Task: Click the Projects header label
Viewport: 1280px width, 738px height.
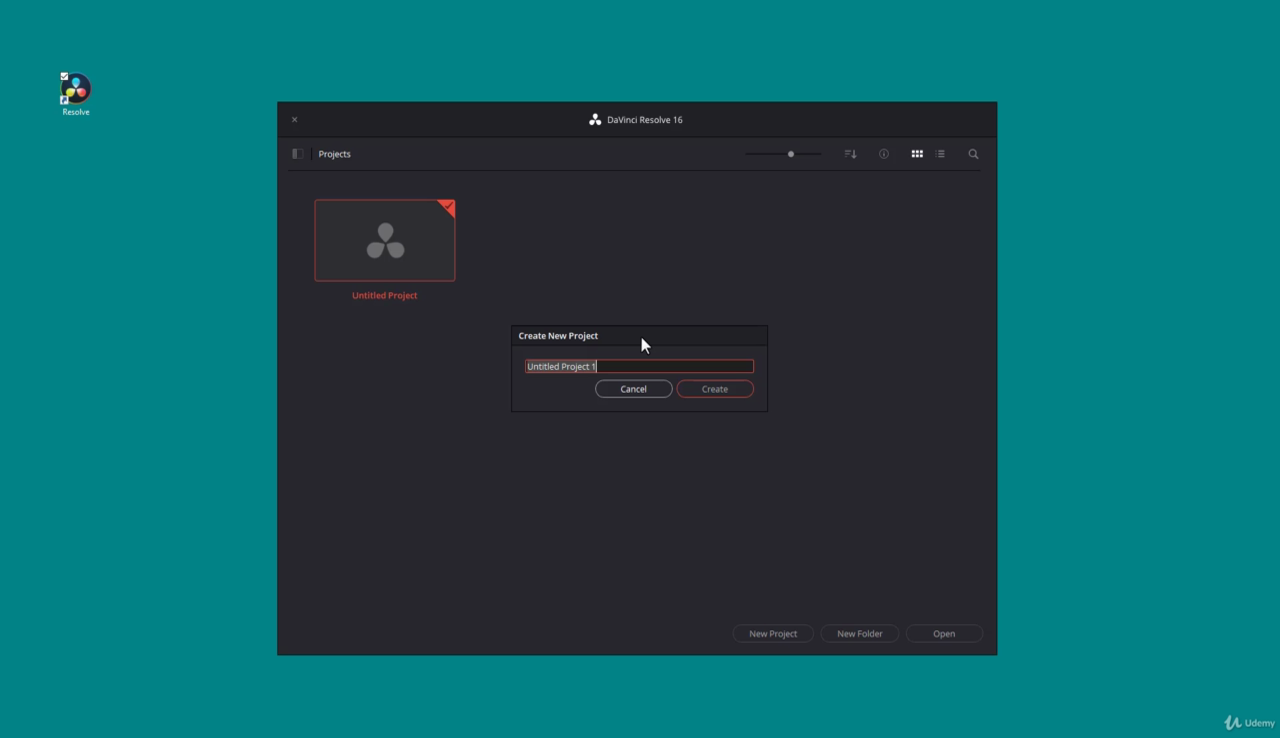Action: pos(335,154)
